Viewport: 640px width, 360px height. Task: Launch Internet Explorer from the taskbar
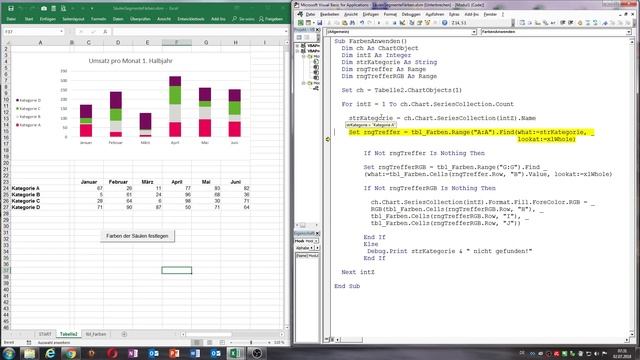tap(50, 353)
